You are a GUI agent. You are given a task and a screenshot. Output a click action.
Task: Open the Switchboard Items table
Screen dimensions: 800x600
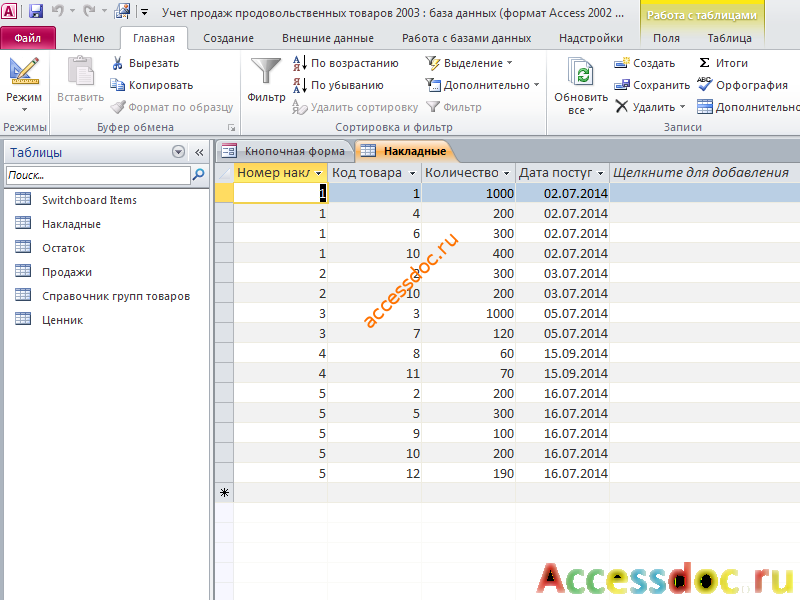(x=89, y=200)
